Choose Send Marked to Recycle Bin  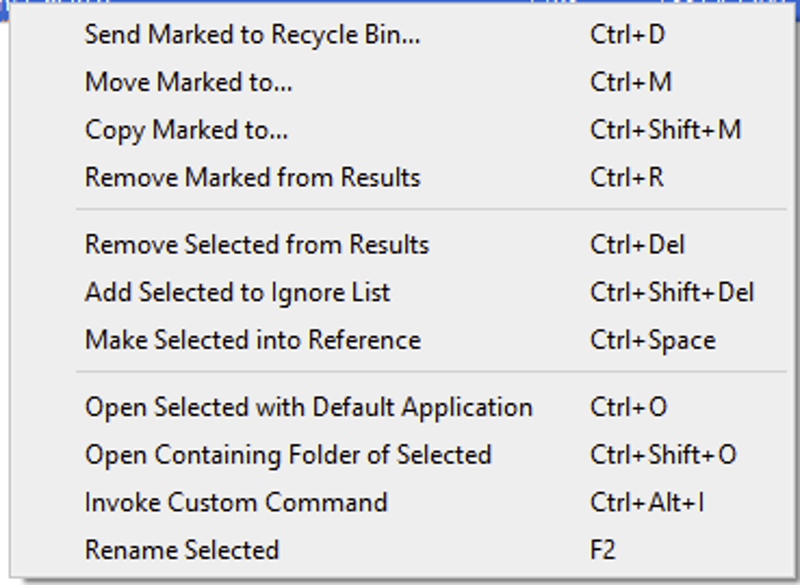[401, 35]
